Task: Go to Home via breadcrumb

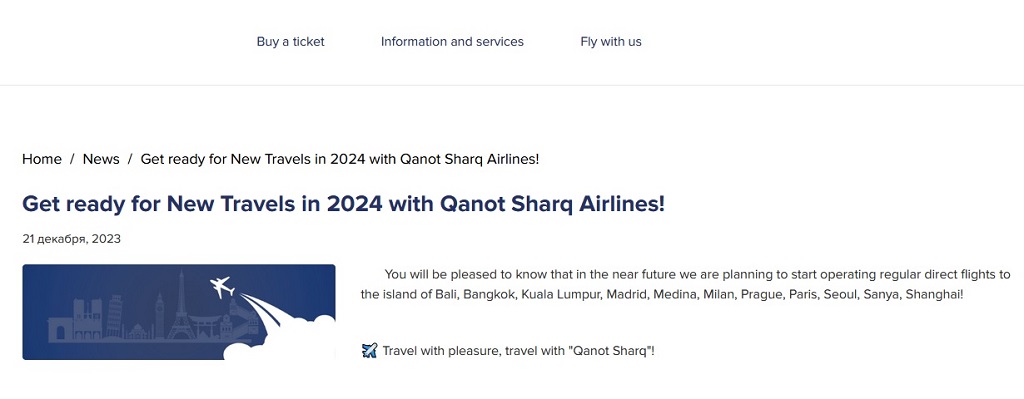Action: pyautogui.click(x=42, y=159)
